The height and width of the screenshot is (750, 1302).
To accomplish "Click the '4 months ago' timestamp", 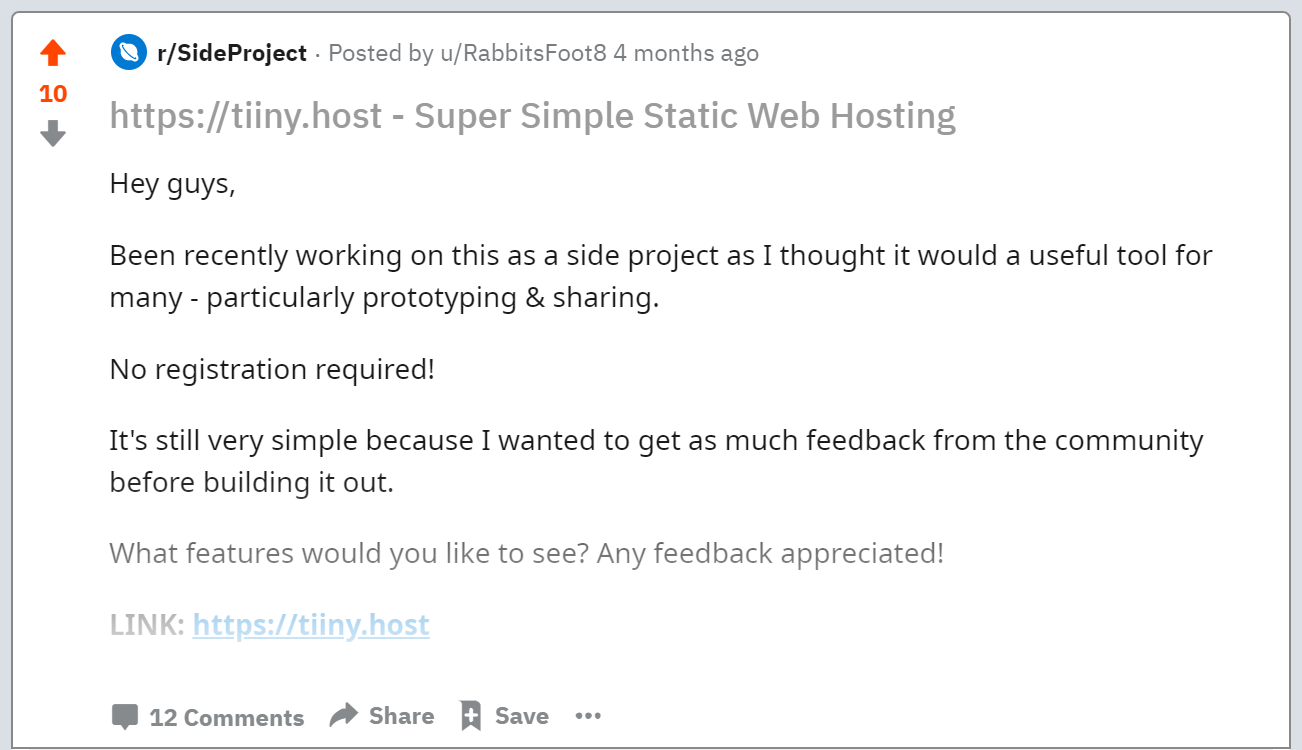I will click(686, 53).
